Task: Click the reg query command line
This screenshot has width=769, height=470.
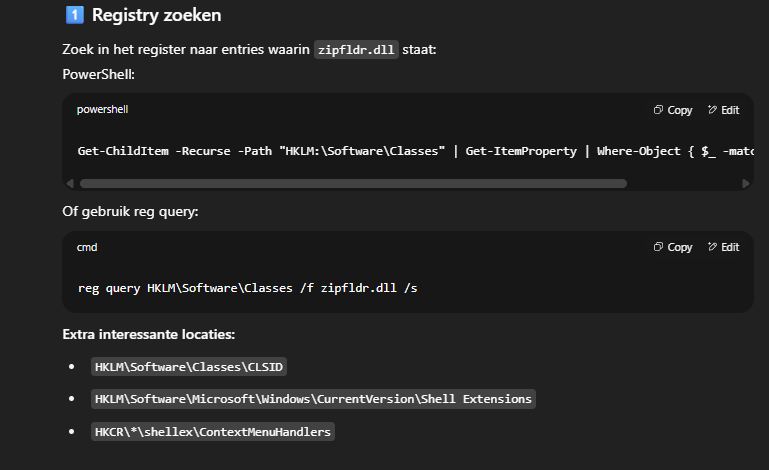Action: point(248,288)
